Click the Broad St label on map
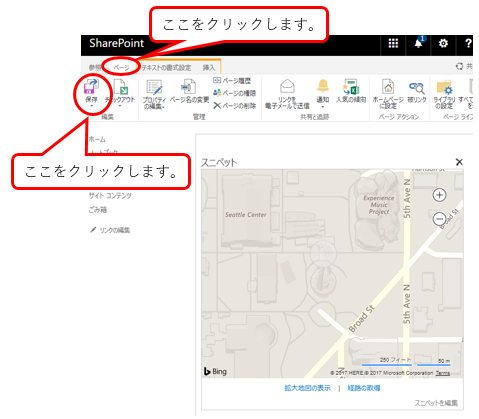 pos(362,319)
